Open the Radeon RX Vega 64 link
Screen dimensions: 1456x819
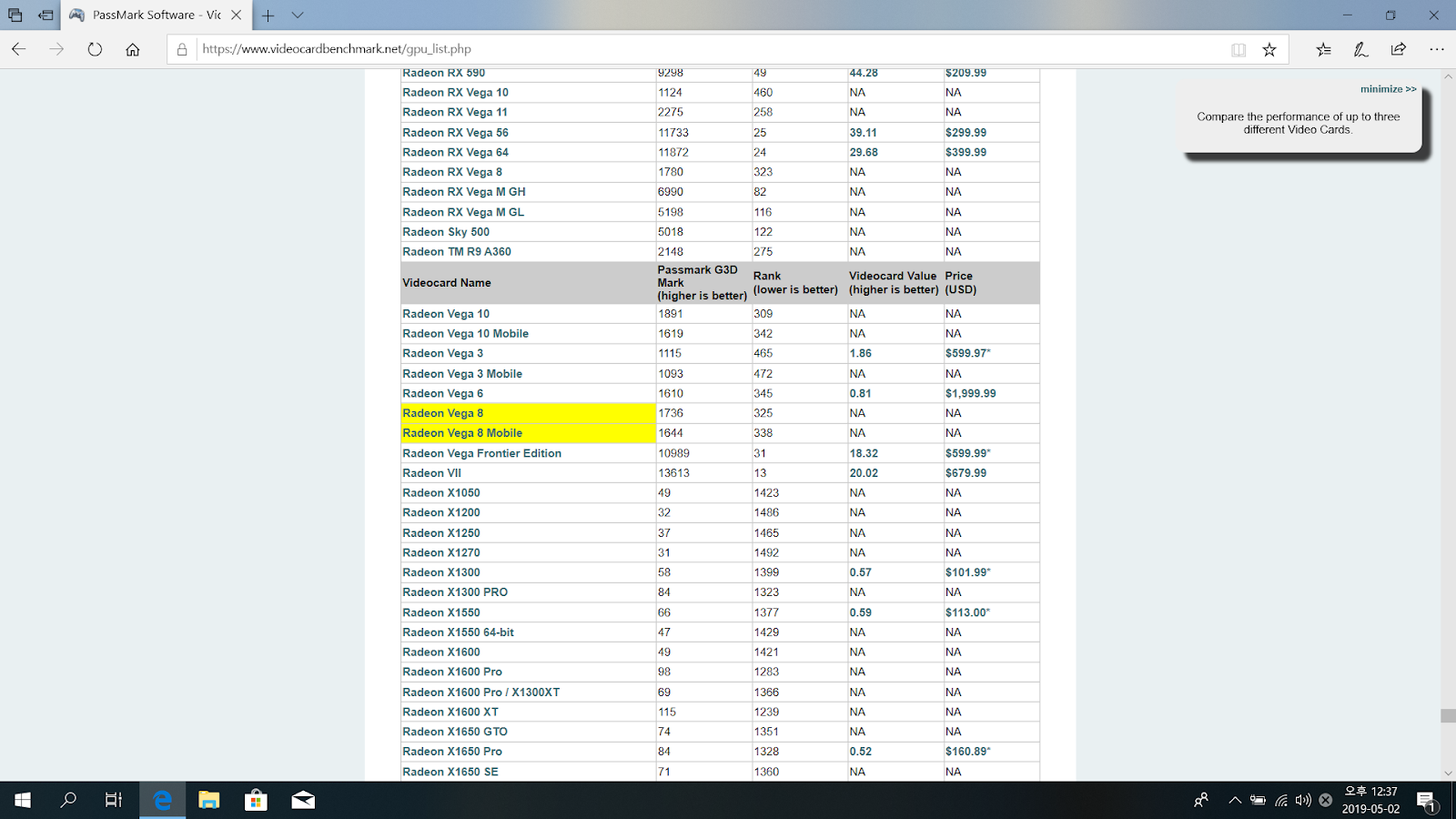pos(456,153)
